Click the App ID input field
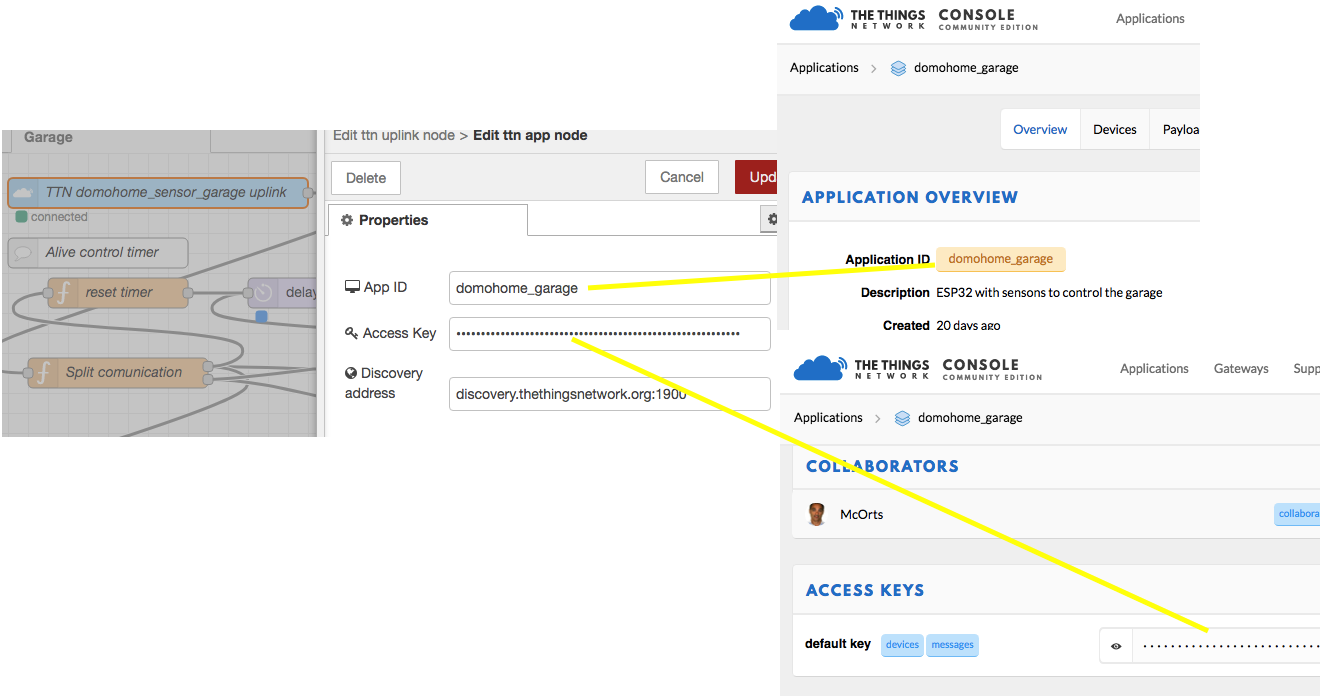 609,288
